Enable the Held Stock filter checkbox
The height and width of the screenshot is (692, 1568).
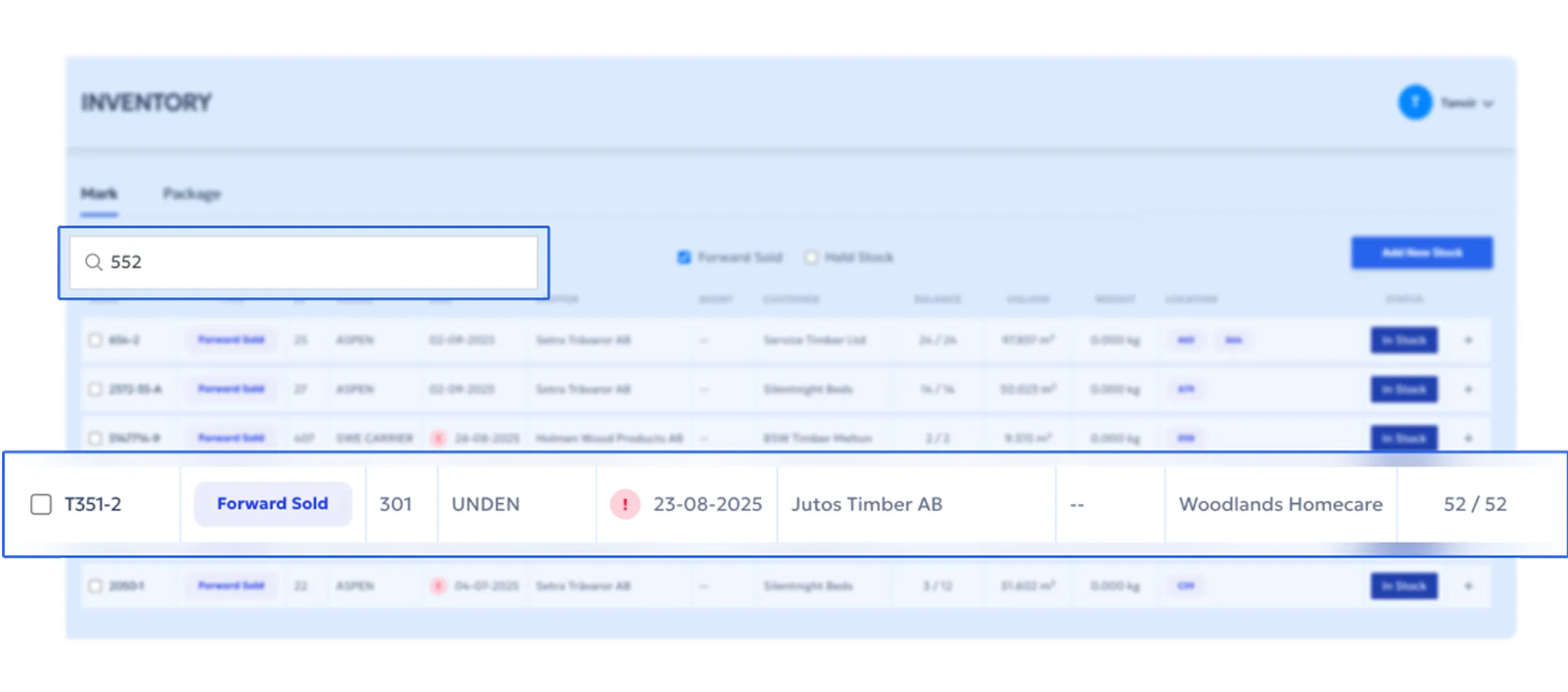click(811, 257)
